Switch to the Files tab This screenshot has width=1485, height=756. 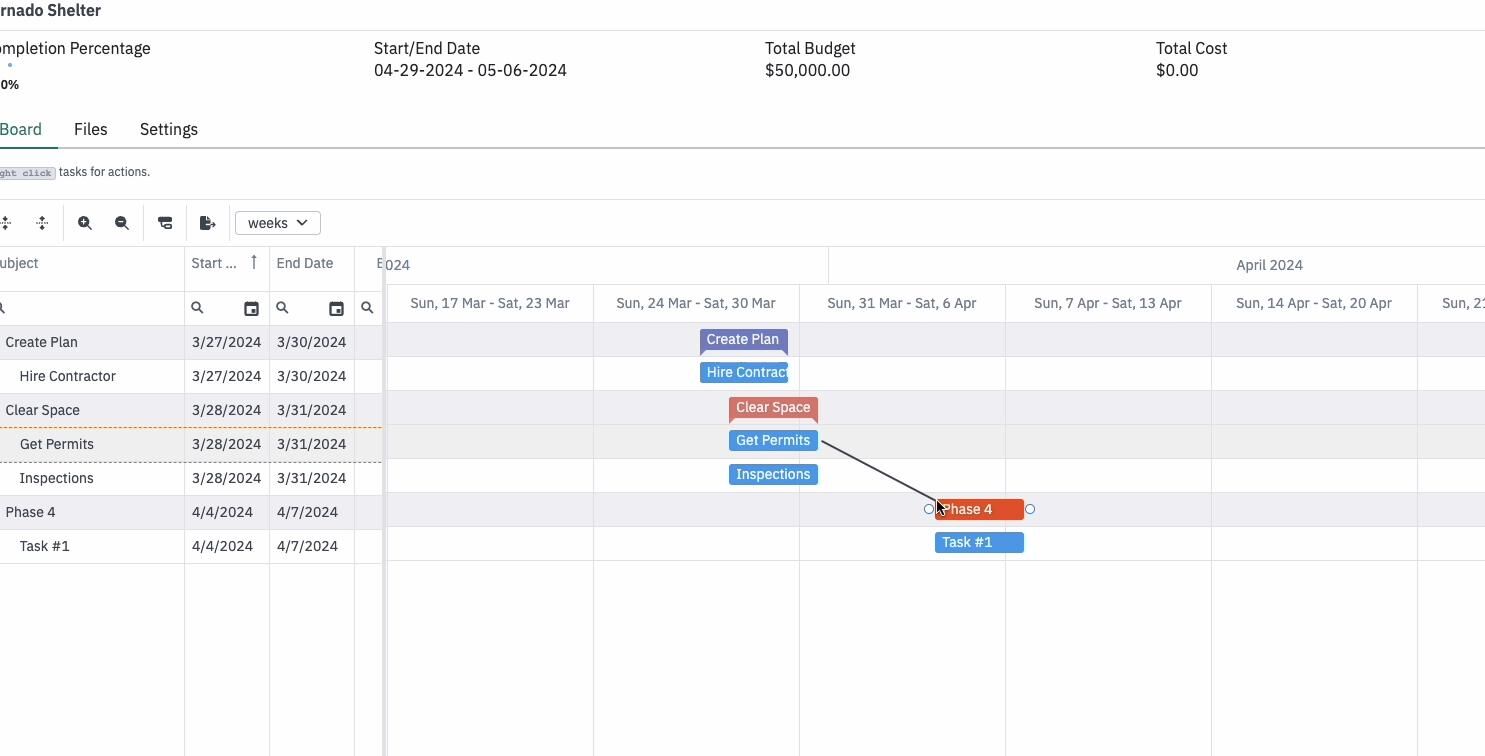tap(91, 129)
